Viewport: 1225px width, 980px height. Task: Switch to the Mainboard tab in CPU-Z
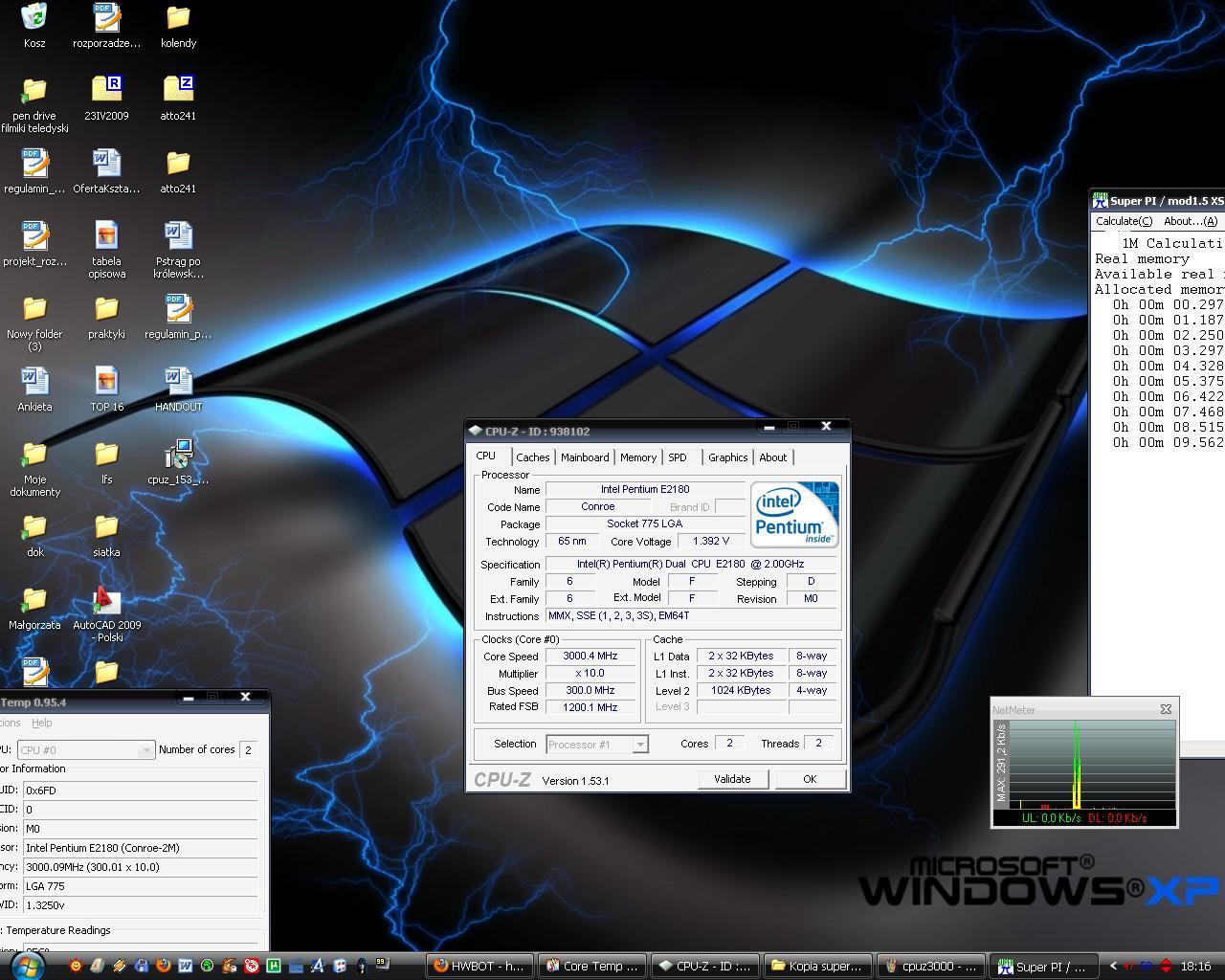585,457
